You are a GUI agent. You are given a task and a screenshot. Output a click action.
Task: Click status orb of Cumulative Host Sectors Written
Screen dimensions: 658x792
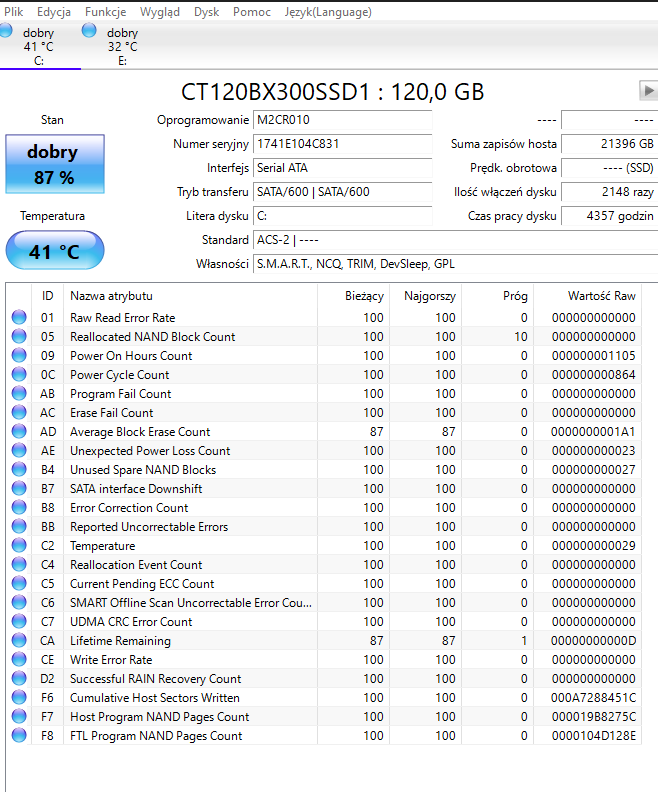point(19,698)
